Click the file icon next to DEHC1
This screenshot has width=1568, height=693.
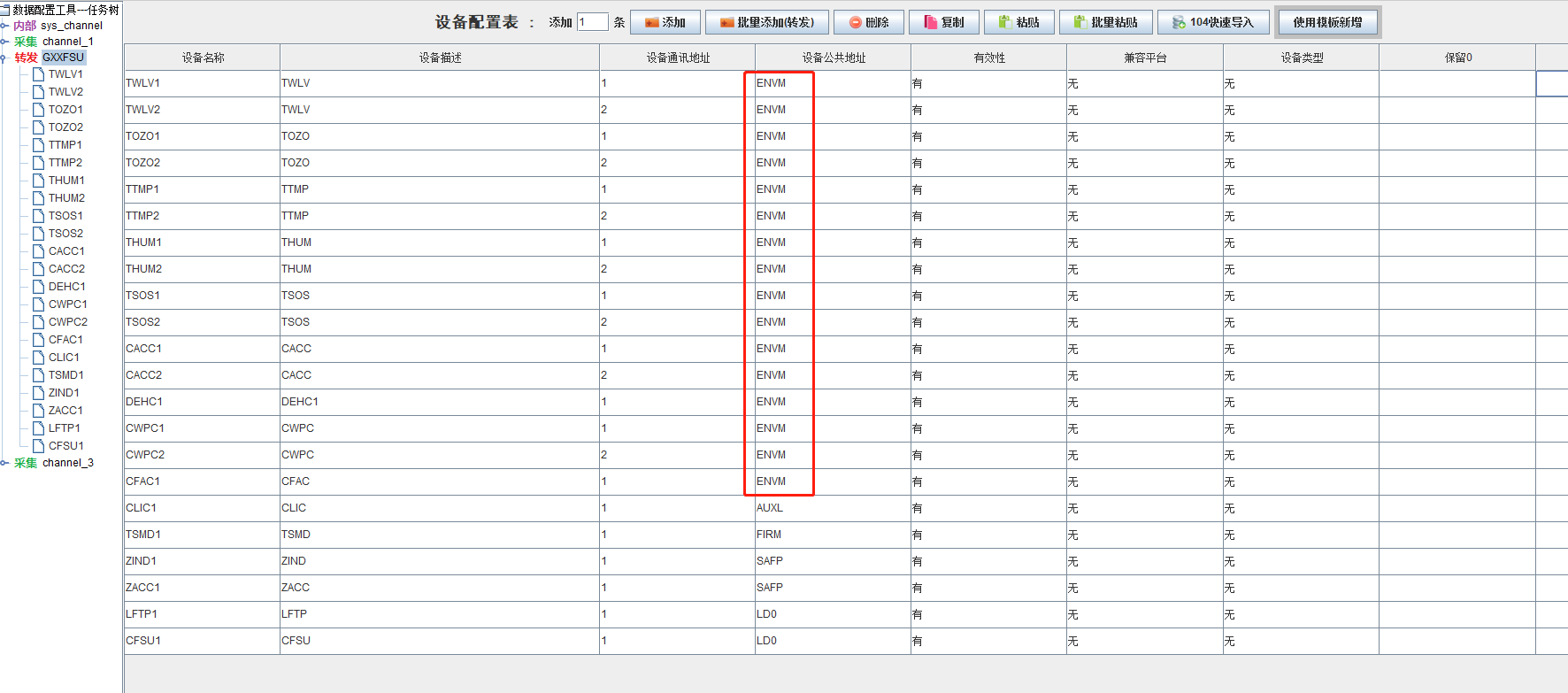(38, 287)
